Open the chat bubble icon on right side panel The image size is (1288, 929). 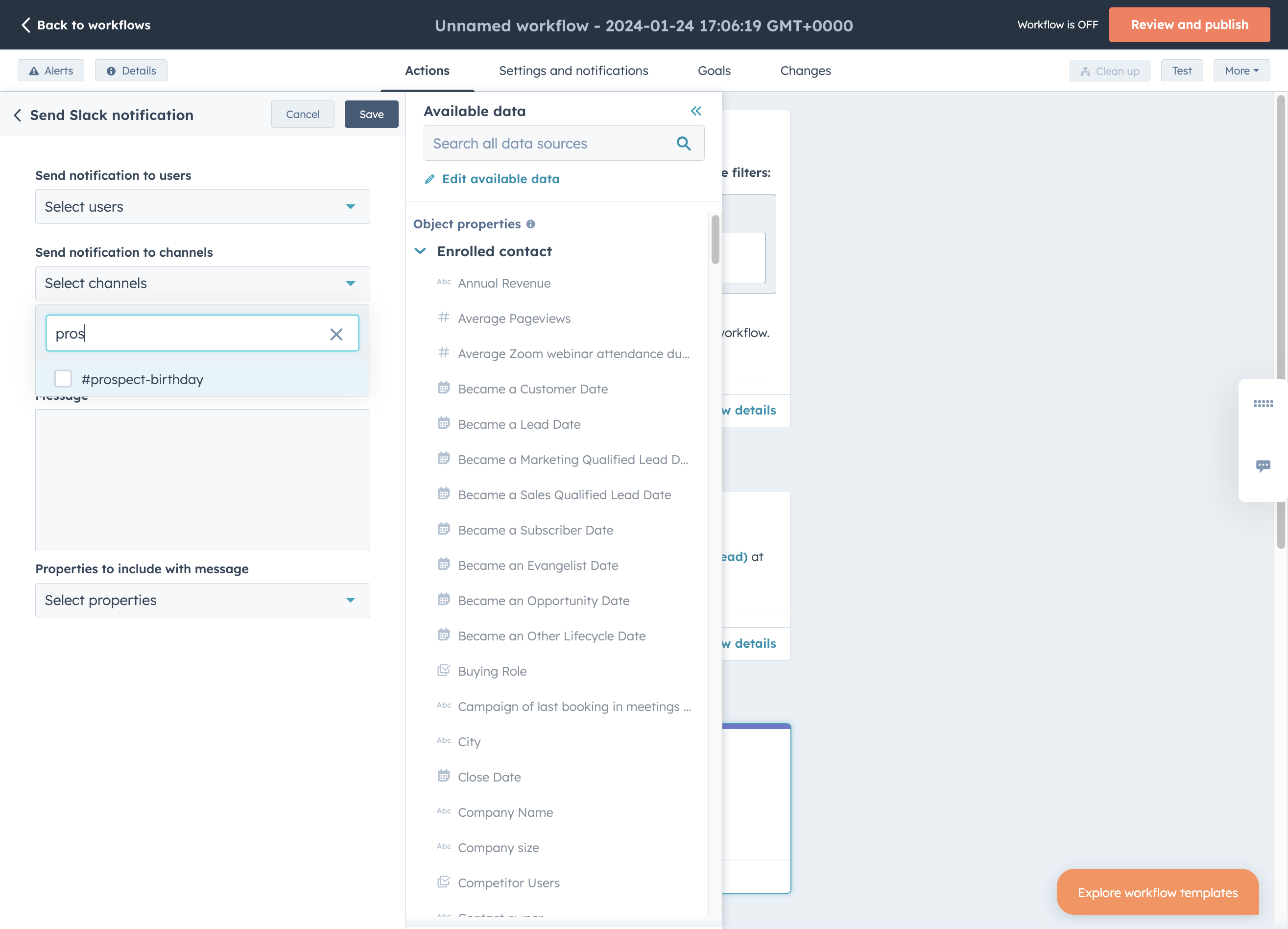coord(1263,466)
